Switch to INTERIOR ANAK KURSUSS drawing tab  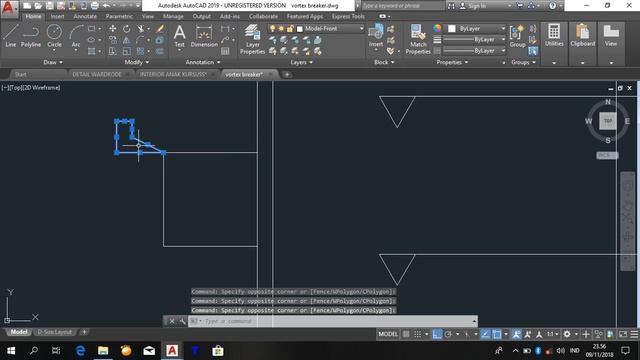(x=173, y=74)
